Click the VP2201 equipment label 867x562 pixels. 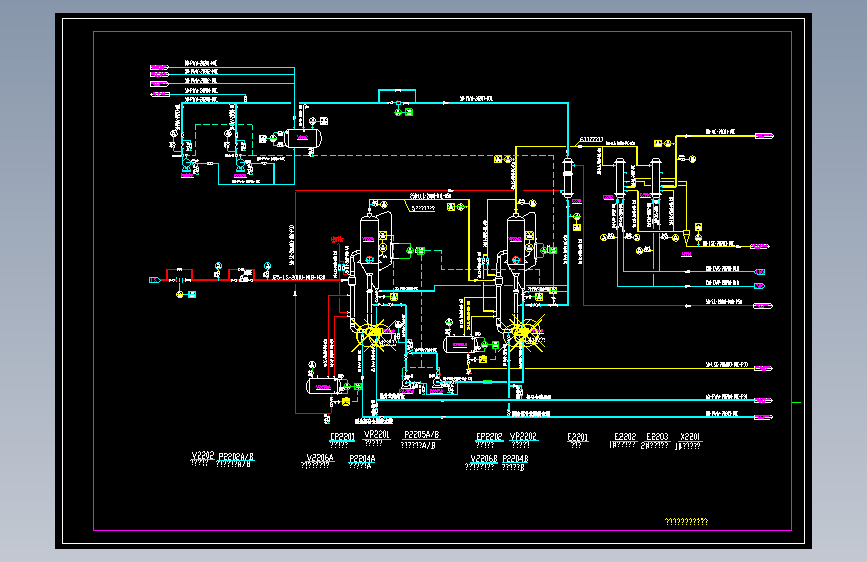(x=377, y=434)
